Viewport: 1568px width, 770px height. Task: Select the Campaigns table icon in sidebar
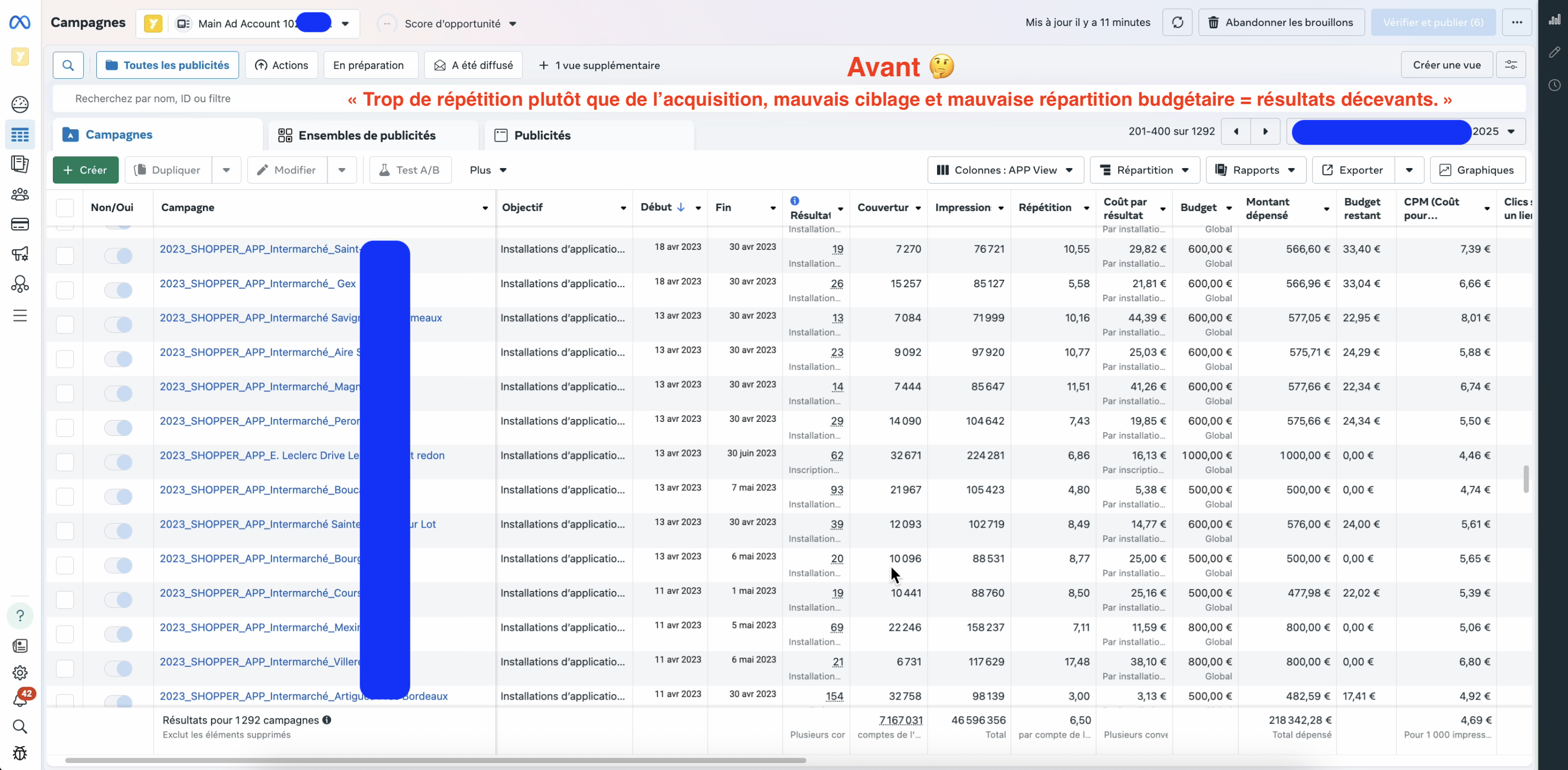point(20,135)
